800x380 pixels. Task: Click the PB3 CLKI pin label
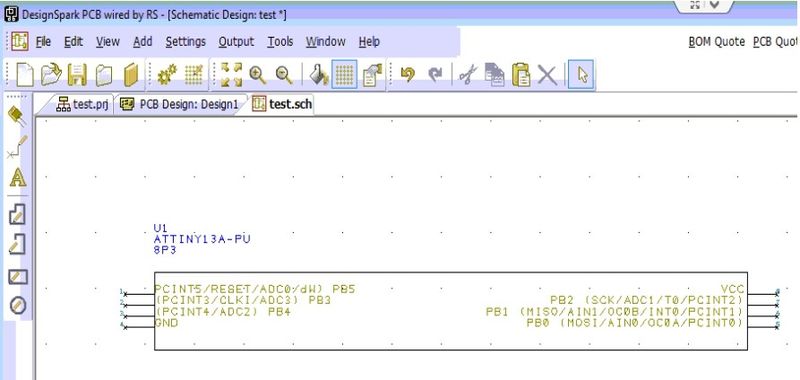click(243, 300)
